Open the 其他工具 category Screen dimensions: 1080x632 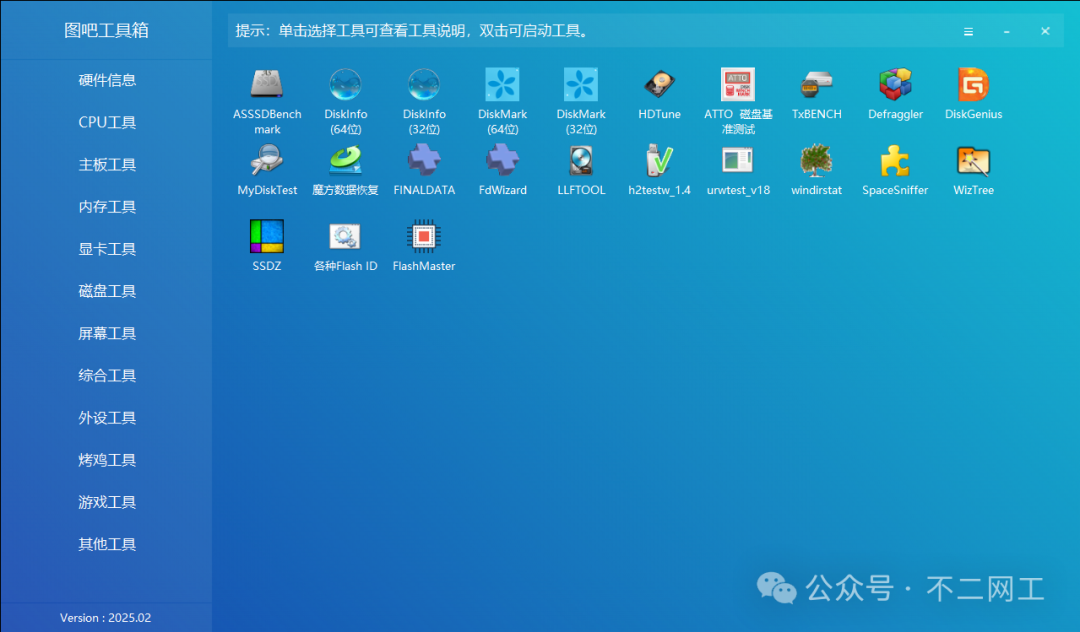pos(107,544)
